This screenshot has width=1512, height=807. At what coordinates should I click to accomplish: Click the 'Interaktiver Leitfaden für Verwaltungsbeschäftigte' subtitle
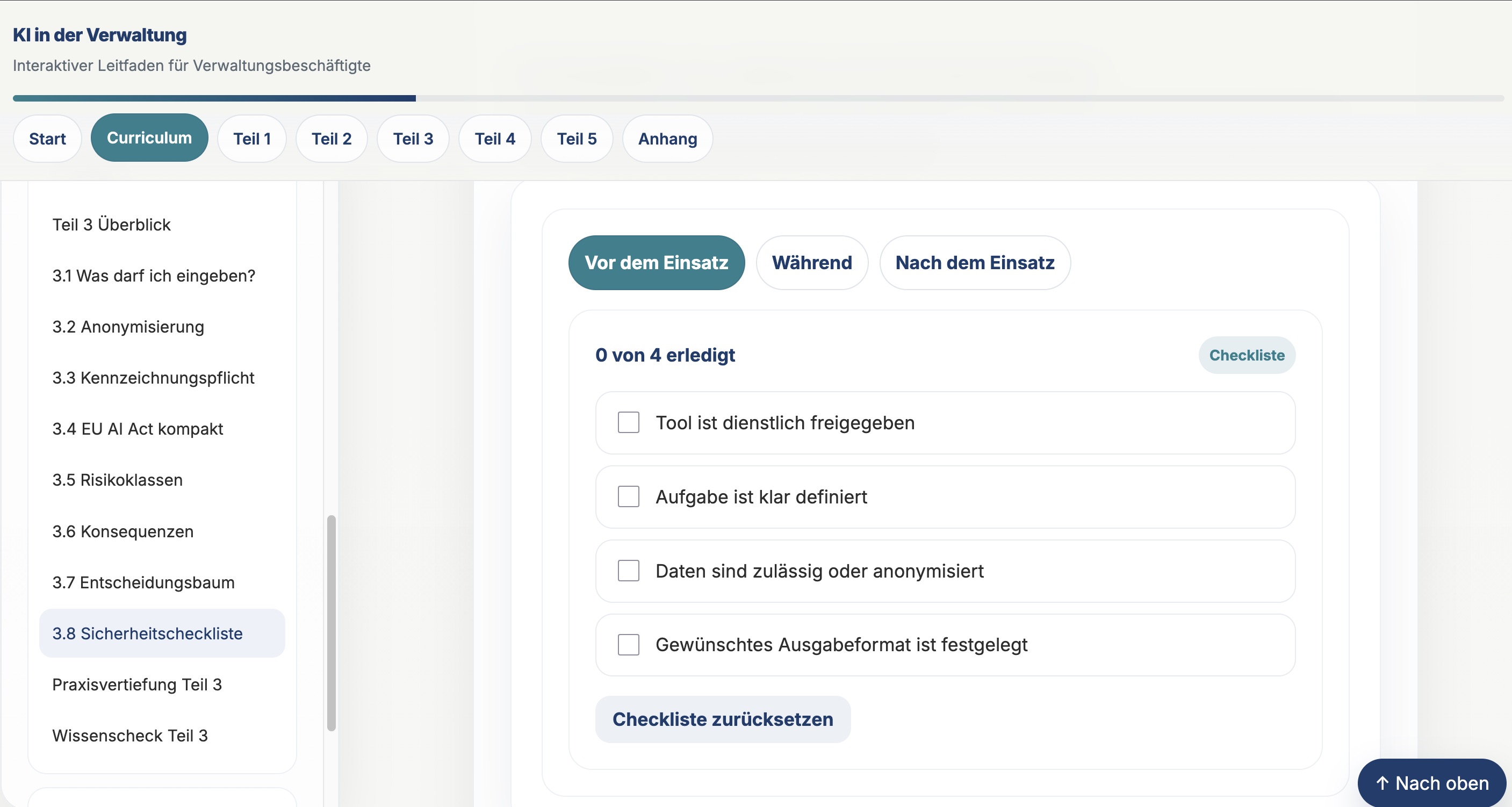tap(192, 66)
